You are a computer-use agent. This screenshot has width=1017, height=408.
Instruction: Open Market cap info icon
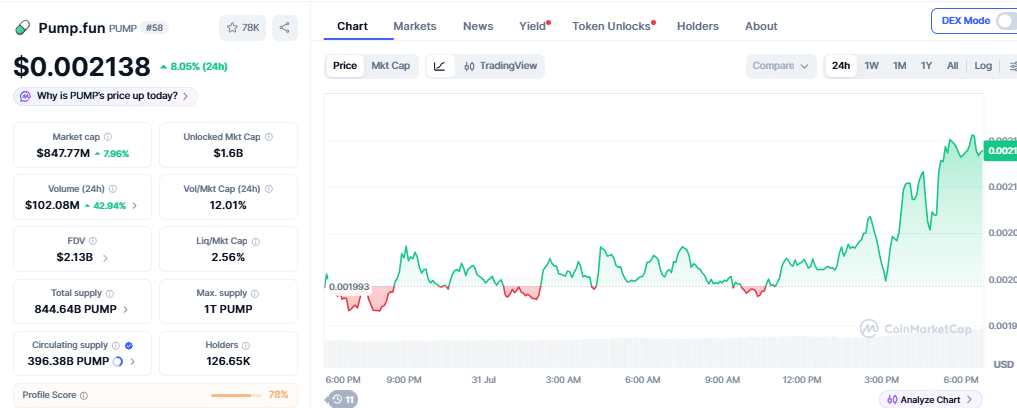[108, 137]
